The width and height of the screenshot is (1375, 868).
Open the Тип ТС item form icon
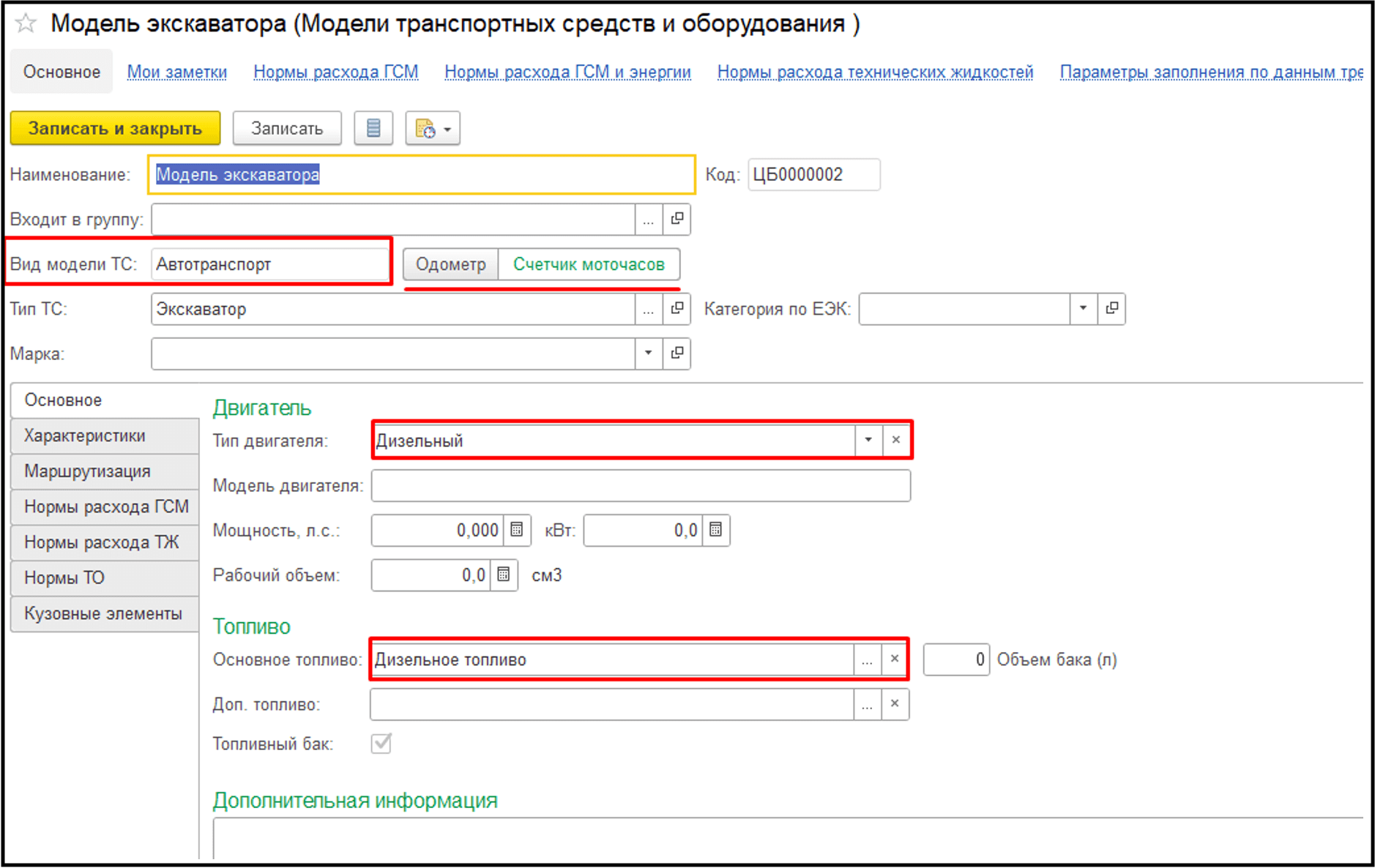pos(677,309)
